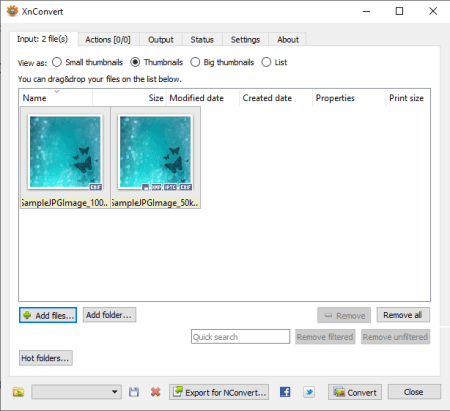Click SampleJPGImage_100.. file name label
The width and height of the screenshot is (450, 411).
pyautogui.click(x=65, y=203)
